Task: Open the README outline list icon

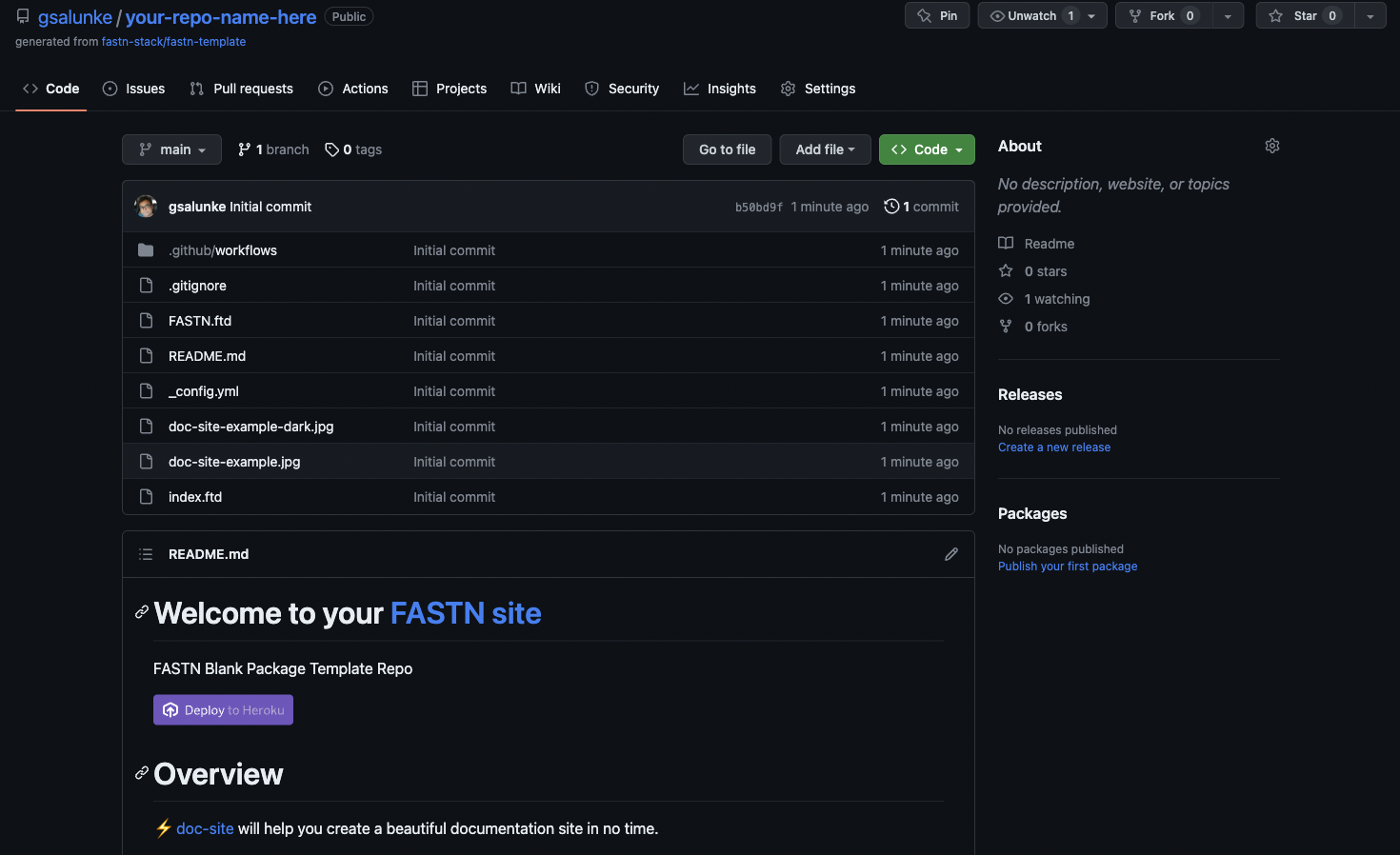Action: click(146, 554)
